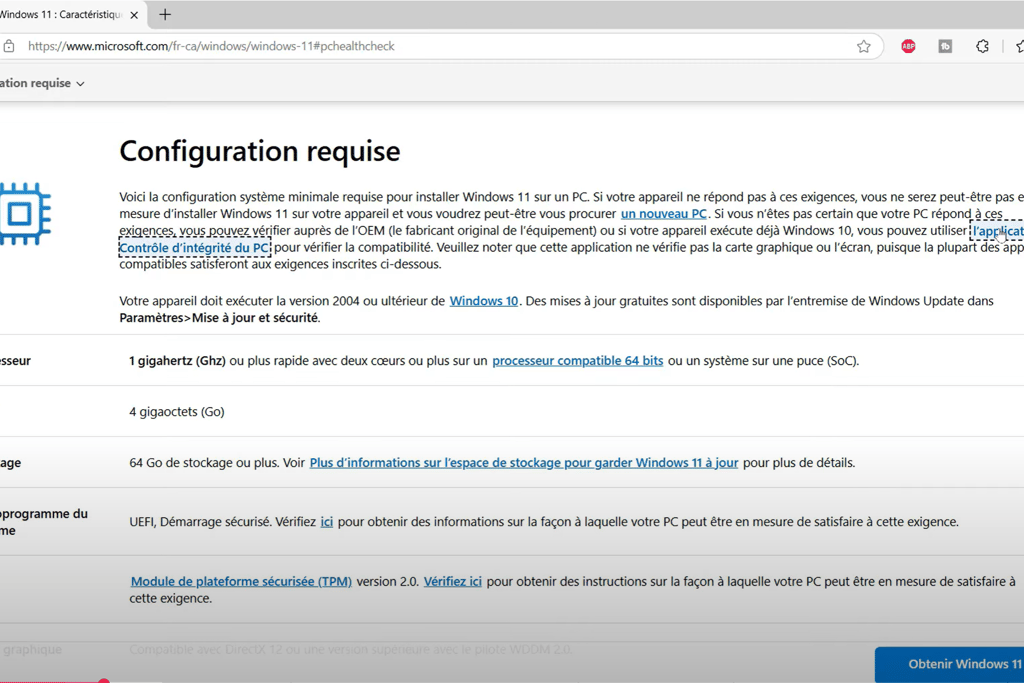Click the '1 gigahertz (Ghz)' text
Screen dimensions: 1024x683
[x=177, y=360]
